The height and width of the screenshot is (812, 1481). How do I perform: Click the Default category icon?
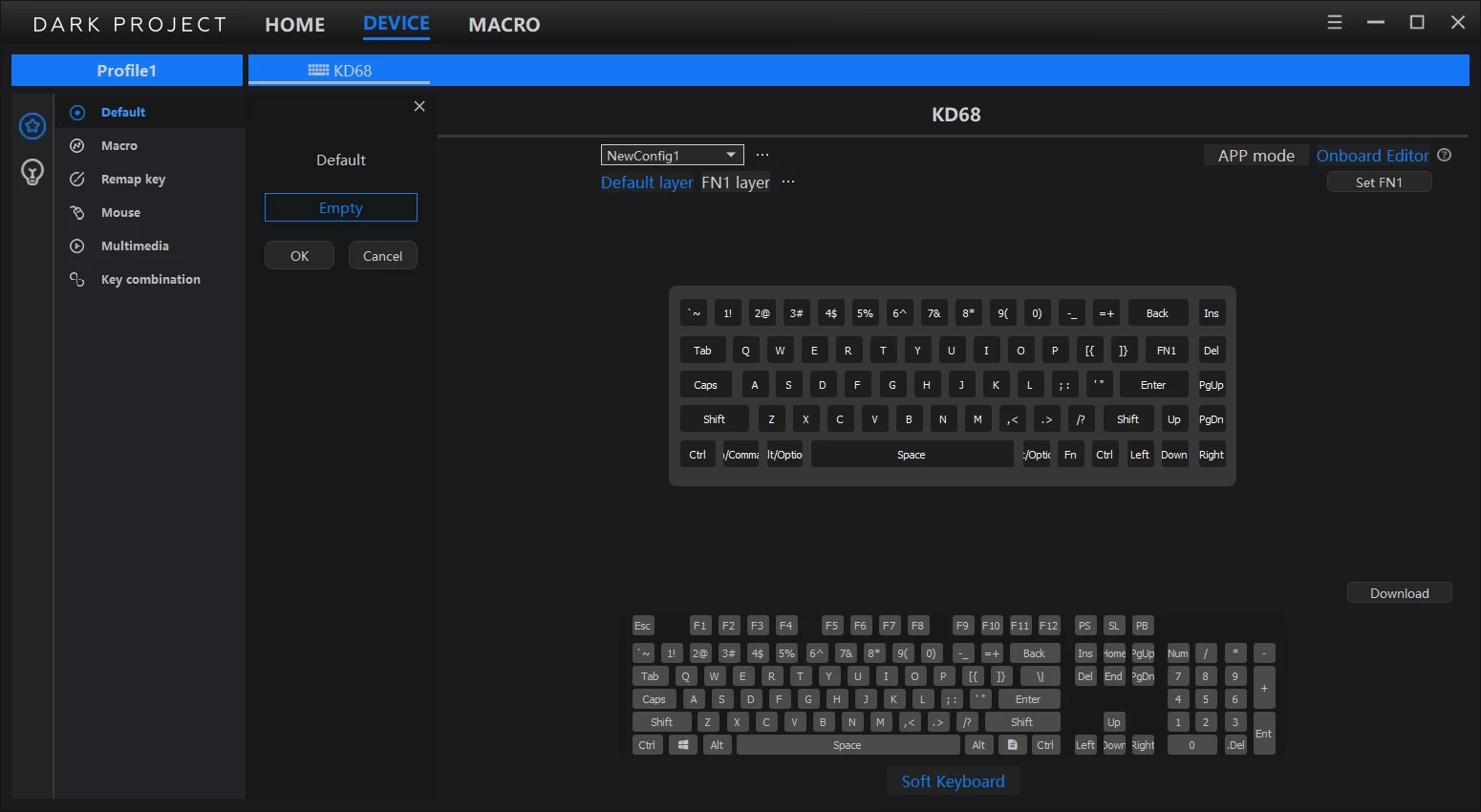[x=77, y=112]
